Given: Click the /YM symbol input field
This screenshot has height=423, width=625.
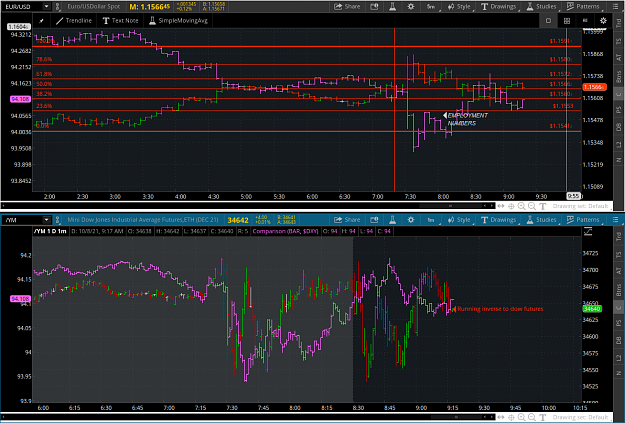Looking at the screenshot, I should [x=22, y=220].
